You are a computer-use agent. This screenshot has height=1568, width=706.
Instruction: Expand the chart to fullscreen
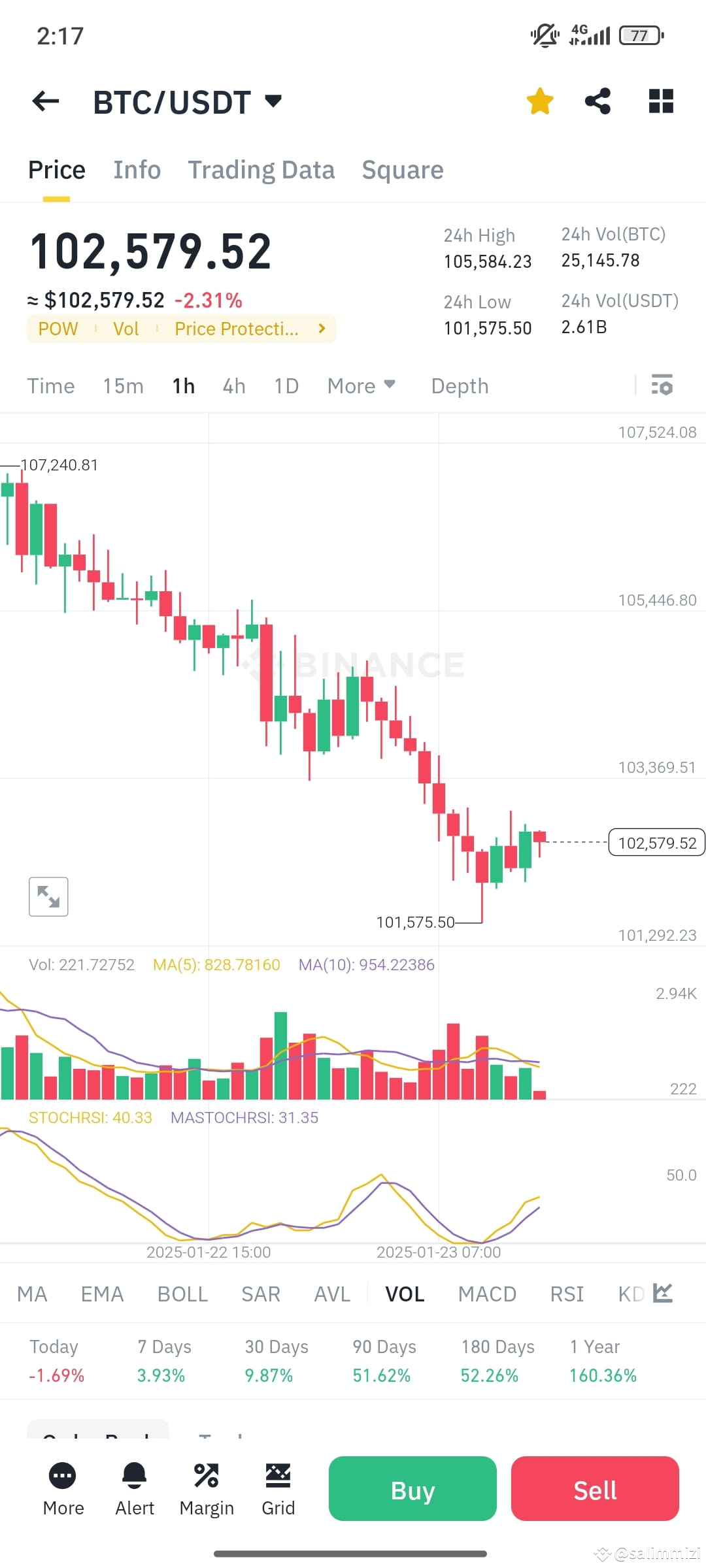point(48,896)
